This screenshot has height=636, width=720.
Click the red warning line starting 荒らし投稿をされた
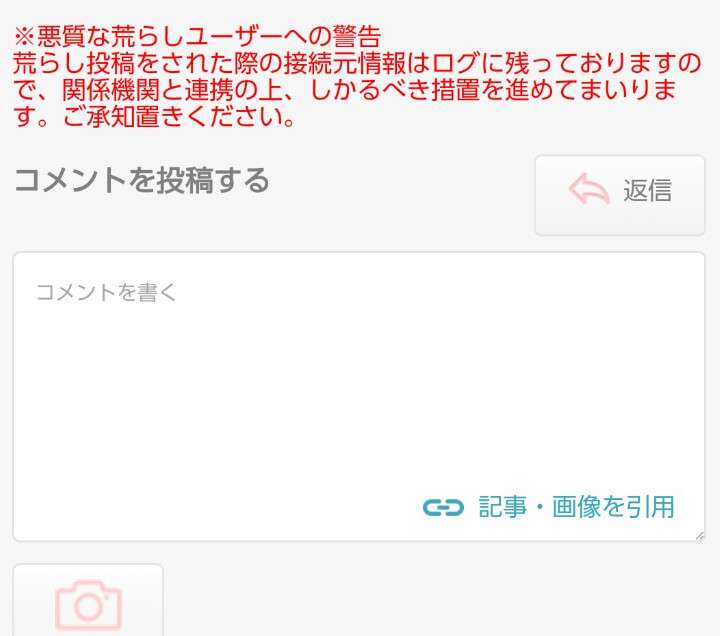coord(357,63)
